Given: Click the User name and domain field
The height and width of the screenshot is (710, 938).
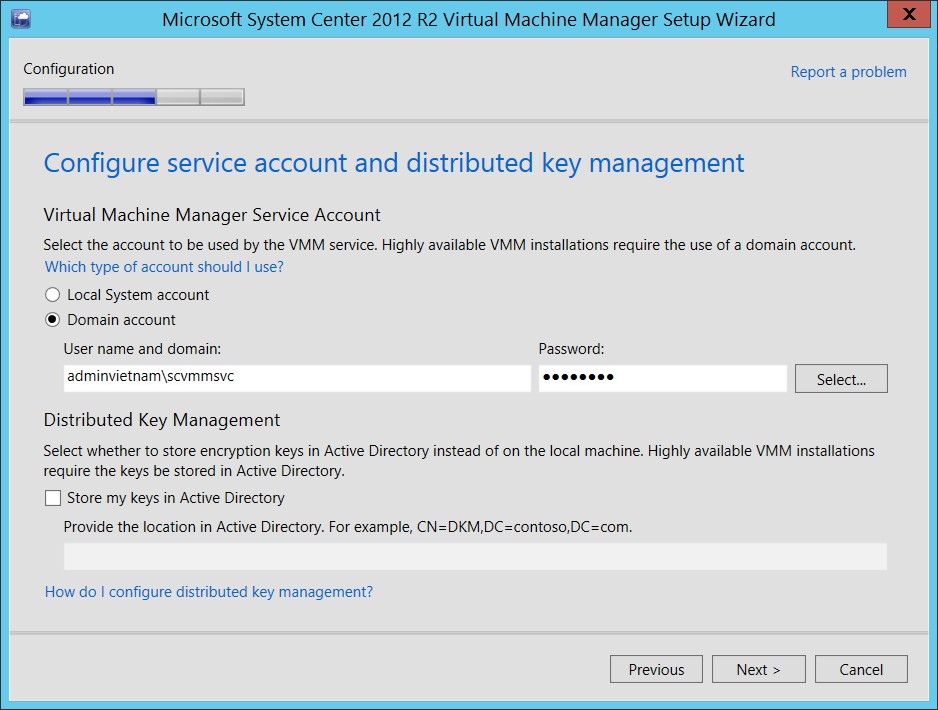Looking at the screenshot, I should coord(297,378).
